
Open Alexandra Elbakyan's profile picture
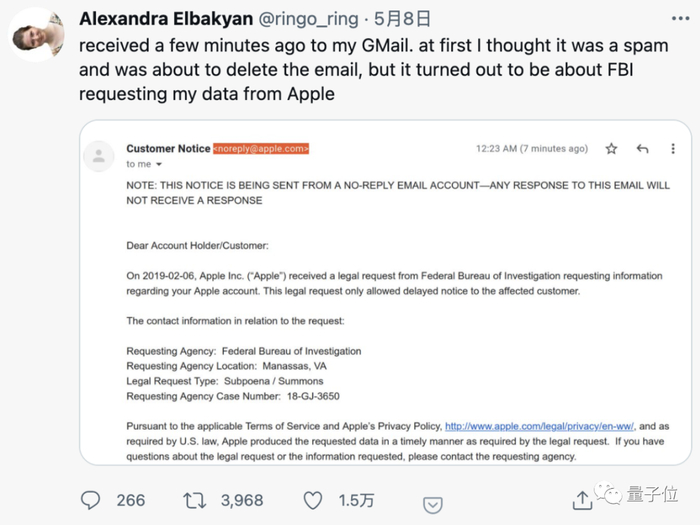click(37, 33)
